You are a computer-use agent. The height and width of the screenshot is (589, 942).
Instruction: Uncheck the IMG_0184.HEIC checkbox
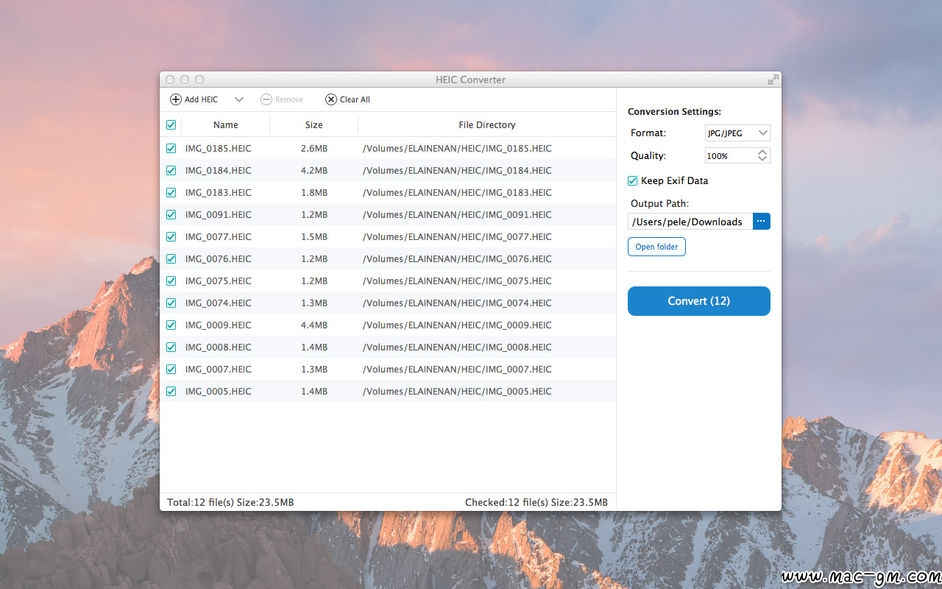tap(171, 171)
